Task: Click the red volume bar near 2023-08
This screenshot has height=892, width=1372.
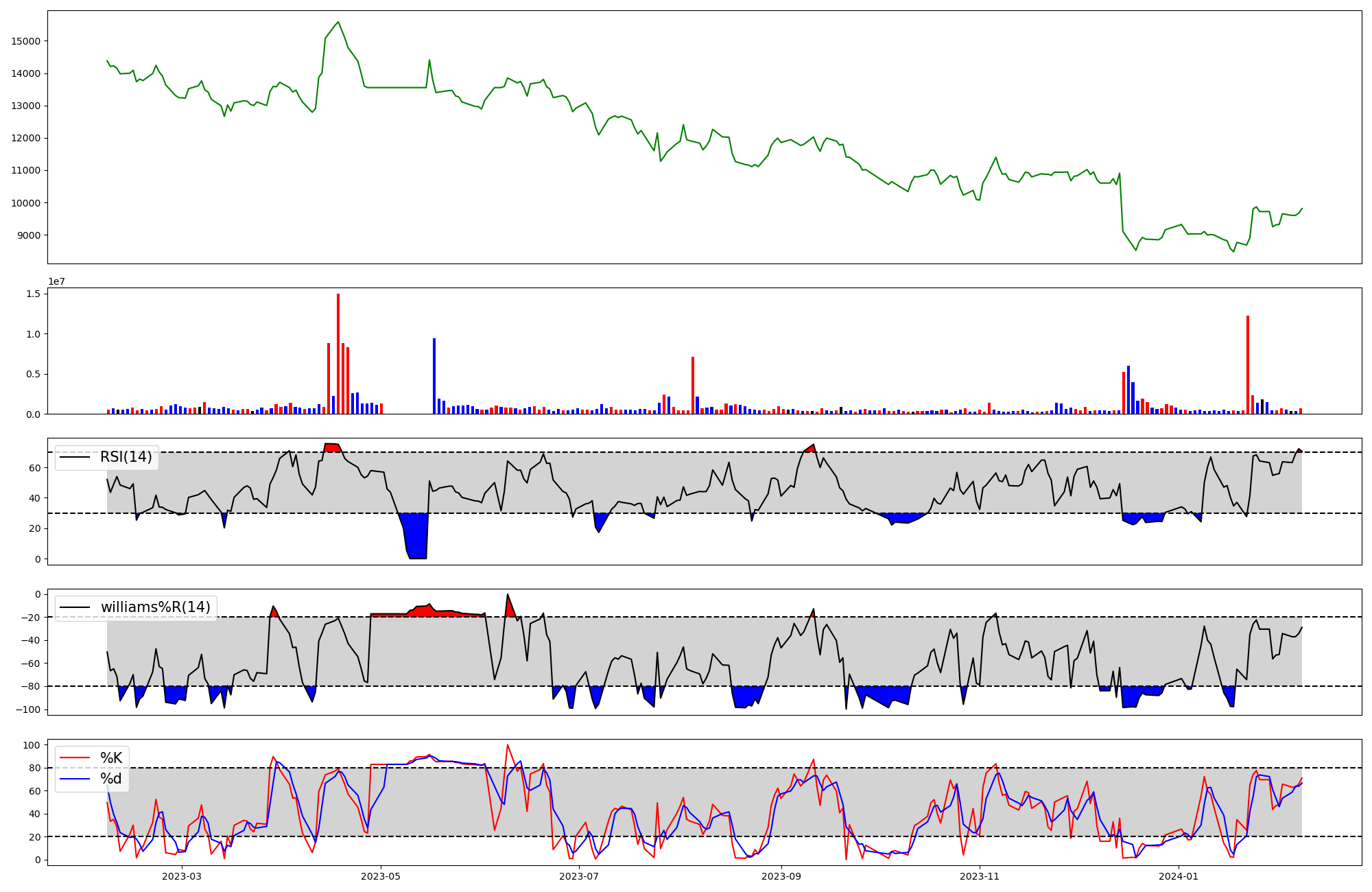Action: [x=693, y=386]
